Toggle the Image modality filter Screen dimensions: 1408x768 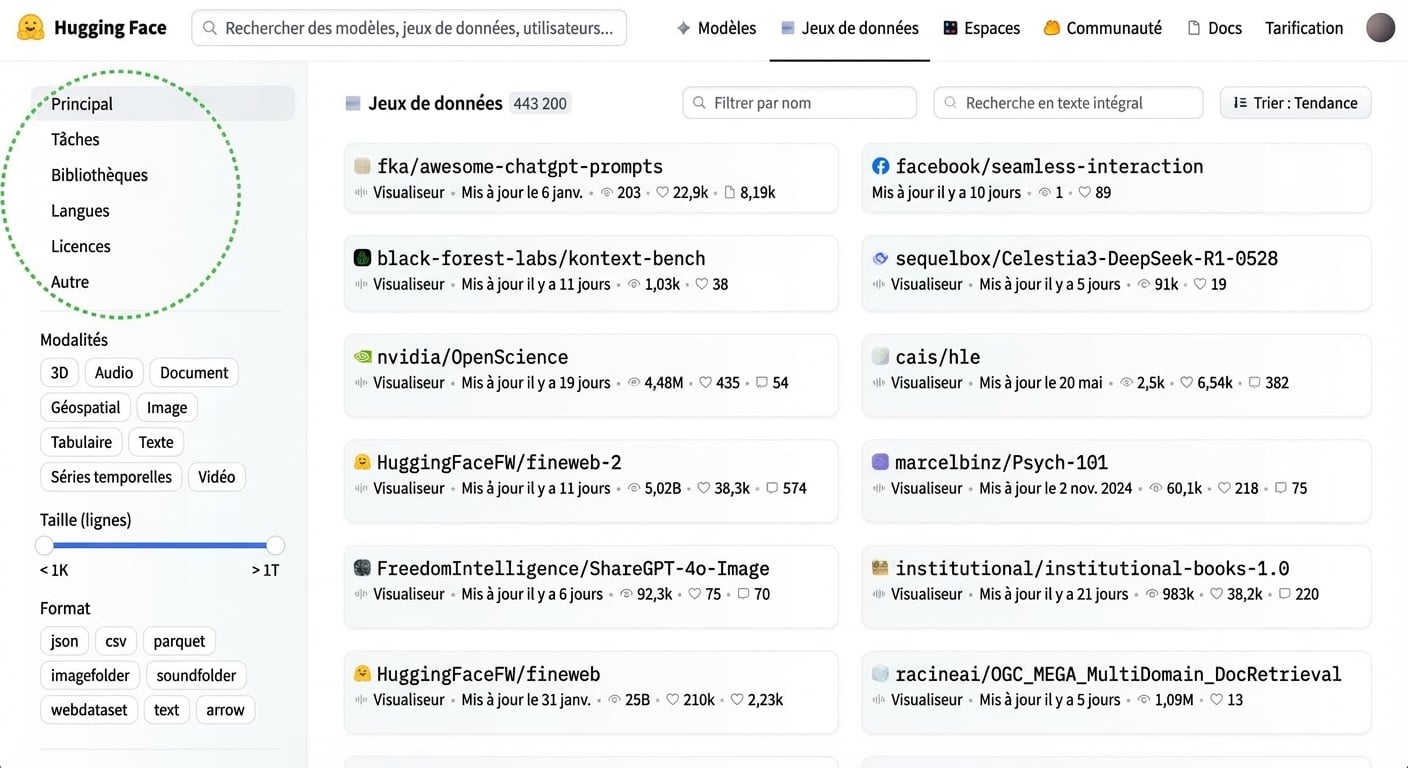click(167, 408)
